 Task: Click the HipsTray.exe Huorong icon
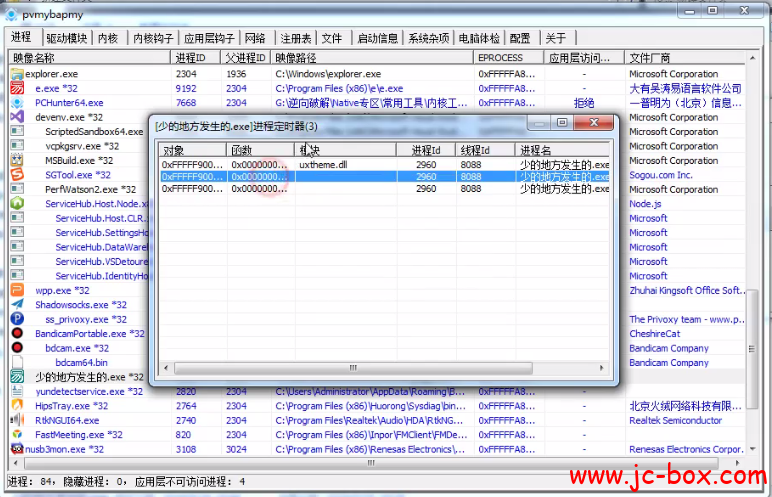[17, 405]
